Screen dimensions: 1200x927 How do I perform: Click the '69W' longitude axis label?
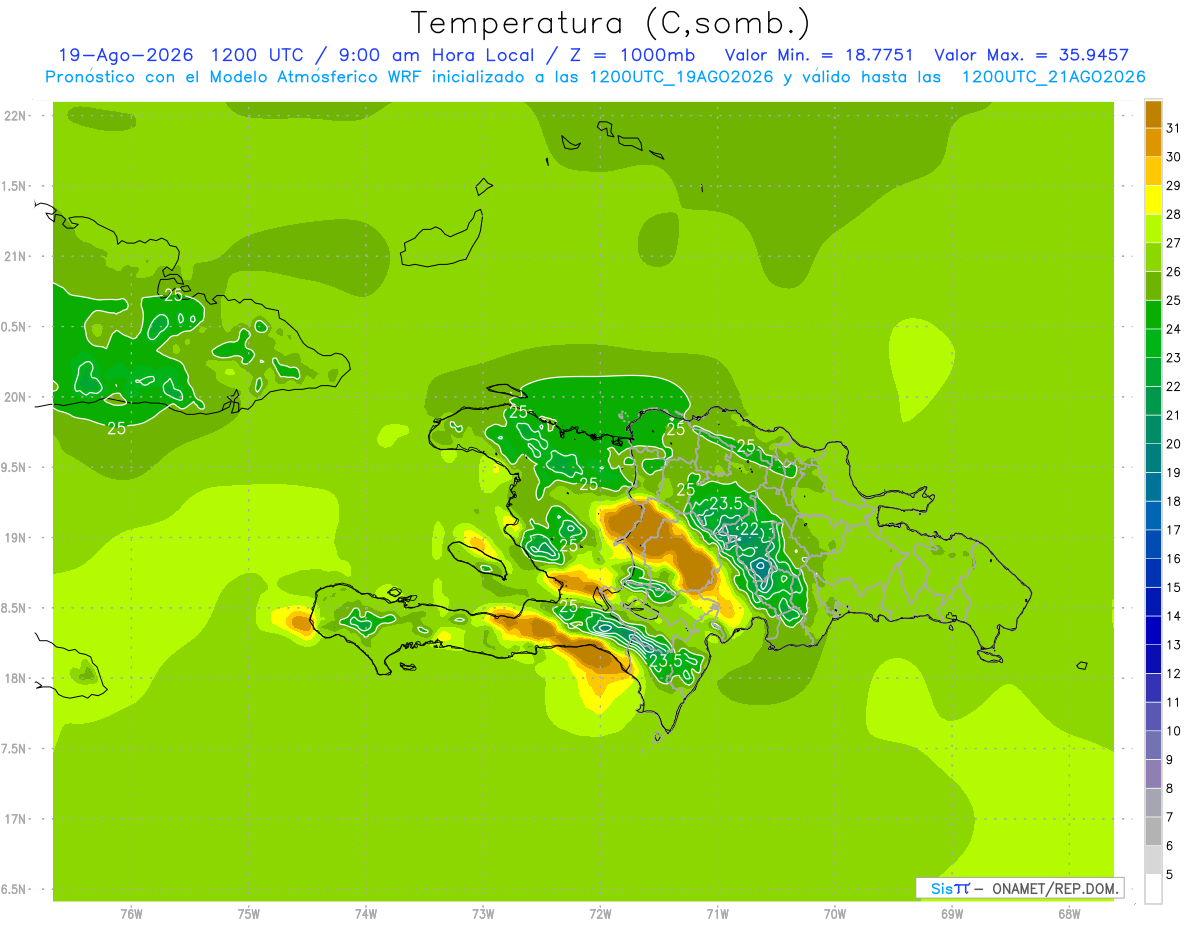coord(951,914)
